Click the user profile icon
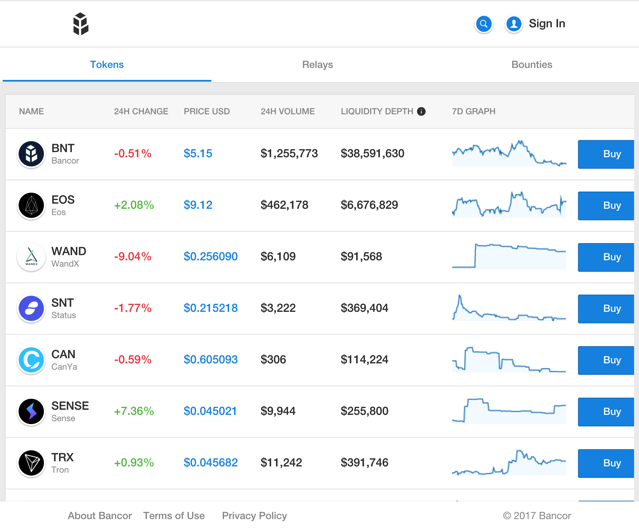The height and width of the screenshot is (528, 639). 514,24
